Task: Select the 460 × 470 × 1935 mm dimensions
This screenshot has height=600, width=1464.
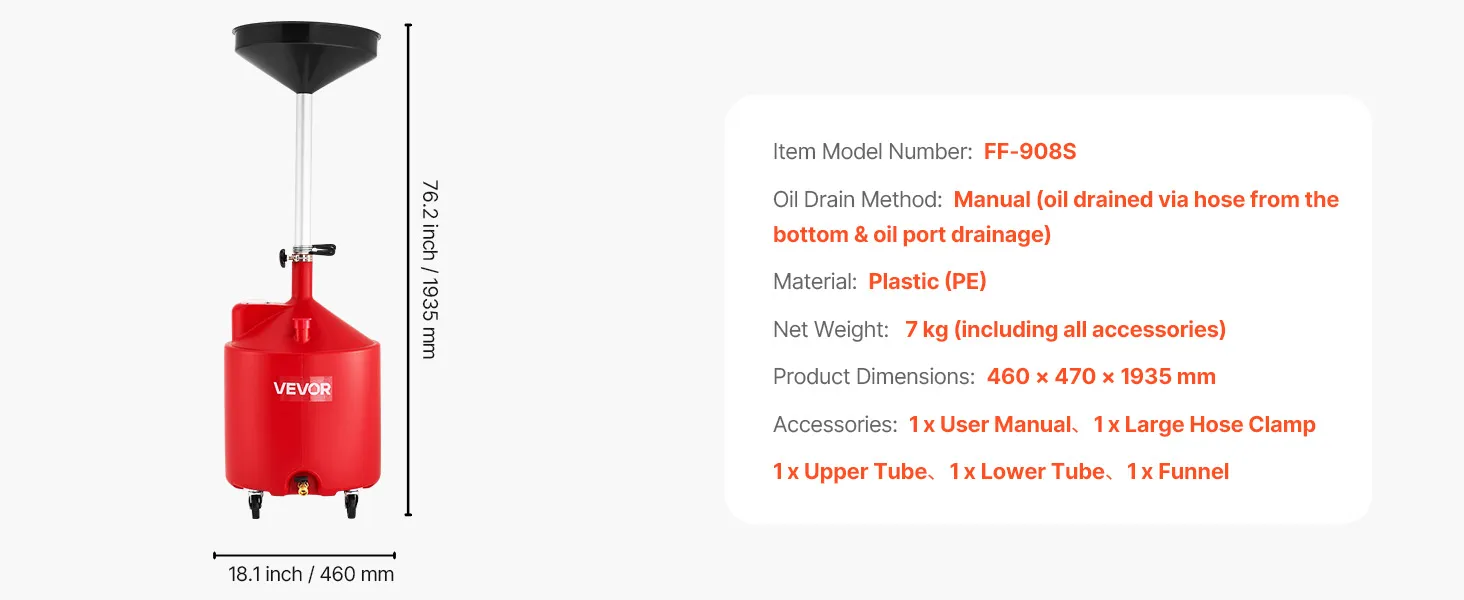Action: coord(1101,377)
